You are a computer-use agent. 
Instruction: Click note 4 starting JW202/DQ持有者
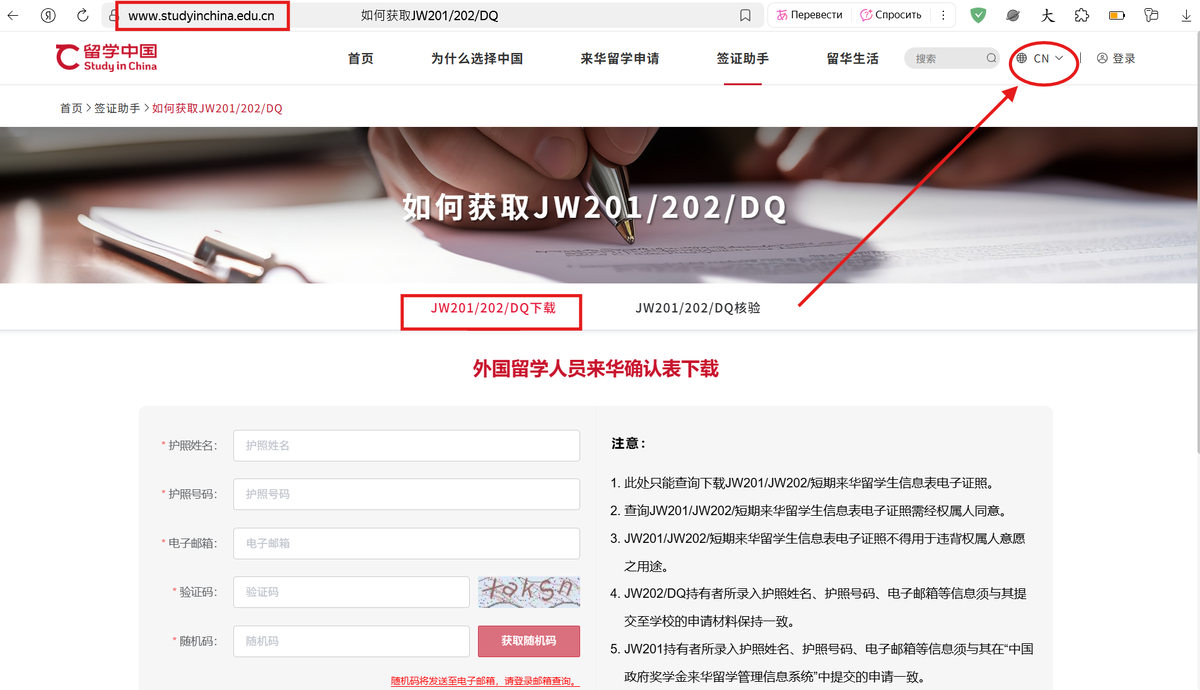pyautogui.click(x=819, y=607)
